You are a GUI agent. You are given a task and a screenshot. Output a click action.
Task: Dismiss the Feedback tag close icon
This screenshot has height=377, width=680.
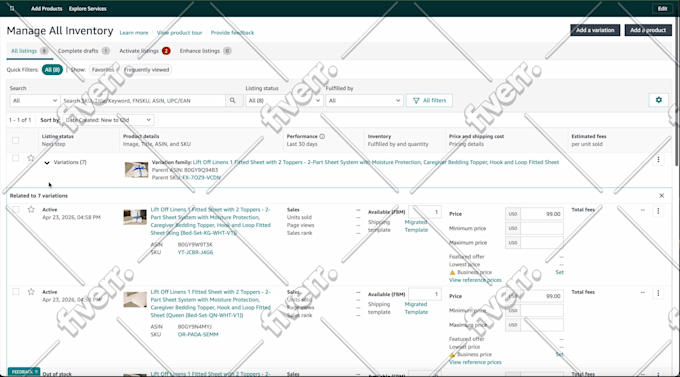click(36, 372)
